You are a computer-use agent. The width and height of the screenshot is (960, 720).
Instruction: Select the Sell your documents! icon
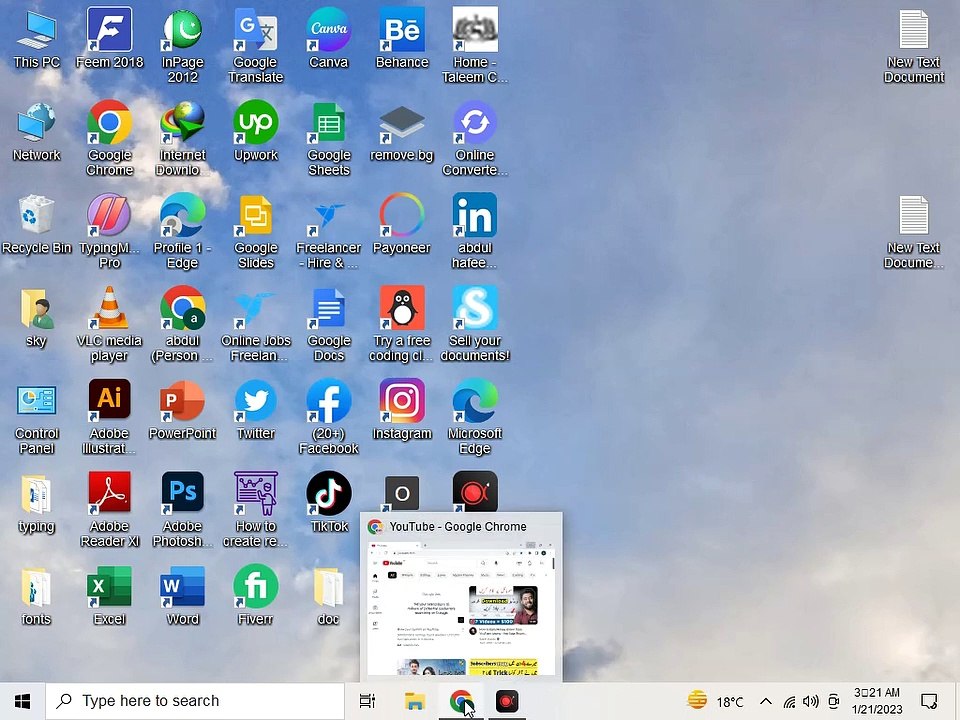(x=475, y=326)
